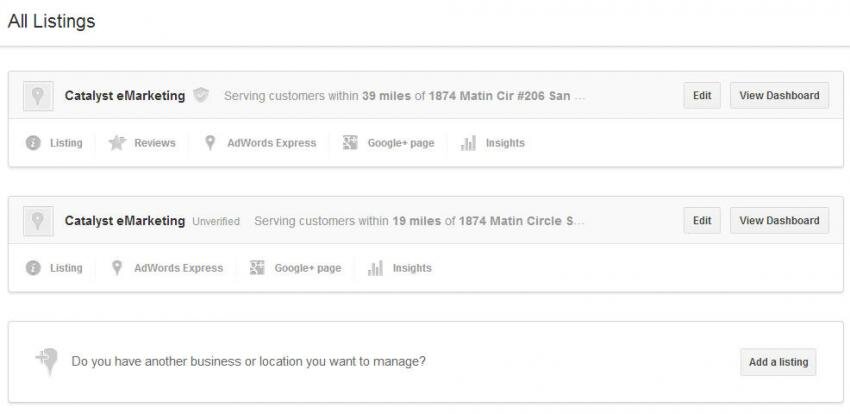Click Listing info icon in Unverified listing
This screenshot has height=414, width=850.
(x=34, y=268)
